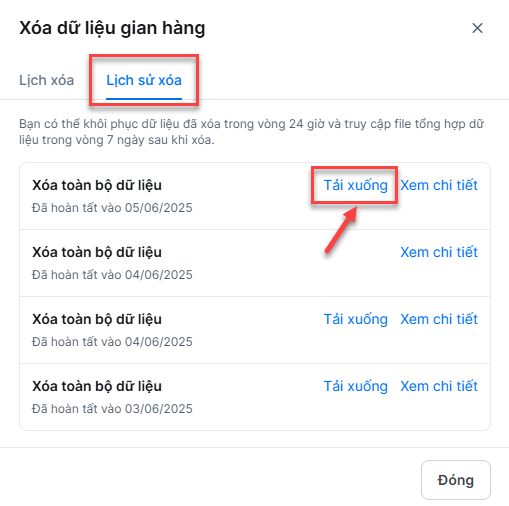Viewport: 509px width, 506px height.
Task: Download the 05/06/2025 deletion data file
Action: tap(356, 185)
